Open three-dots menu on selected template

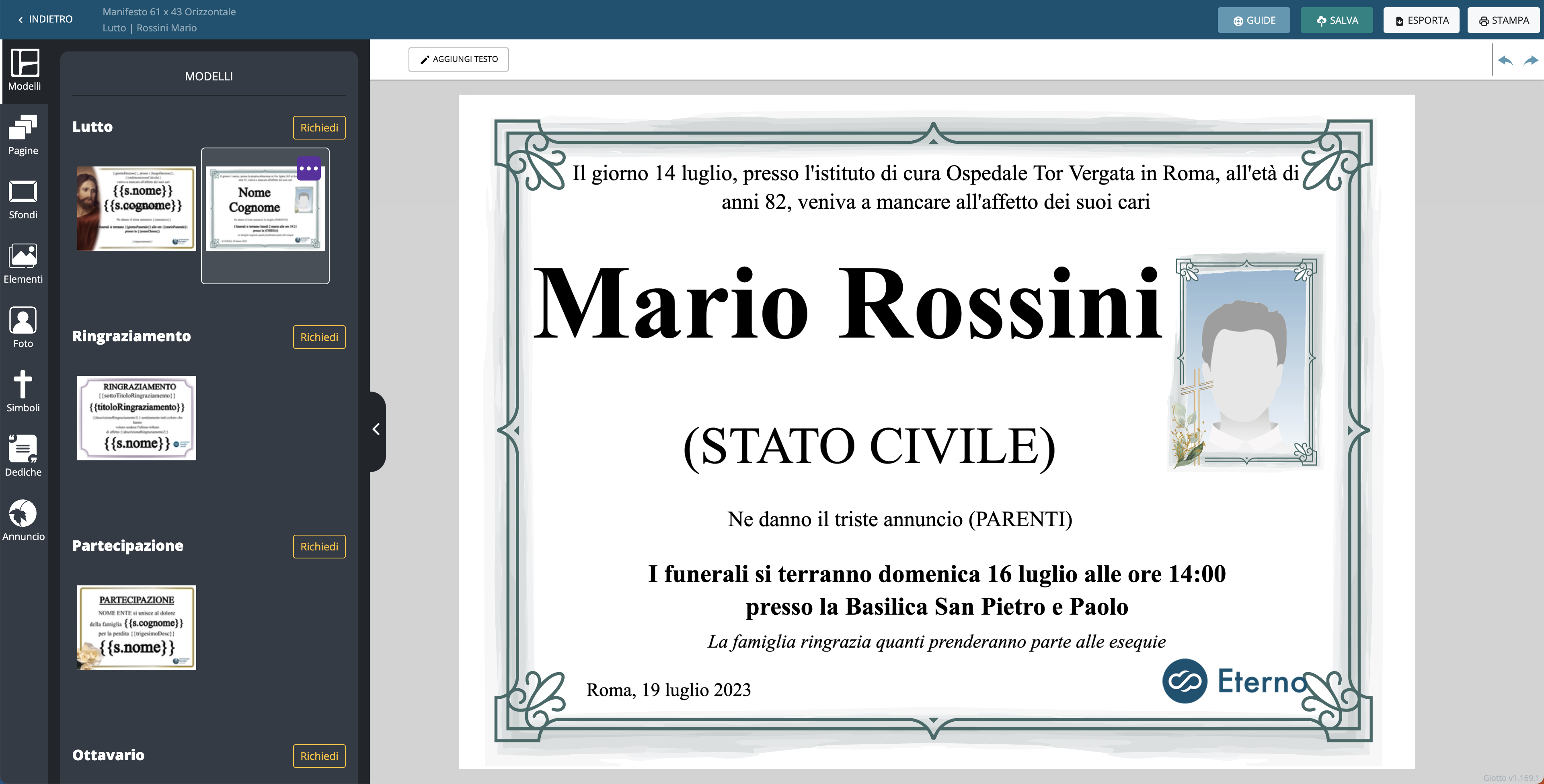(x=309, y=168)
